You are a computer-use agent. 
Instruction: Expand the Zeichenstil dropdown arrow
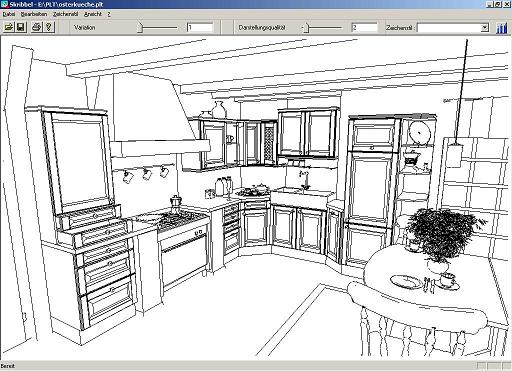click(485, 28)
